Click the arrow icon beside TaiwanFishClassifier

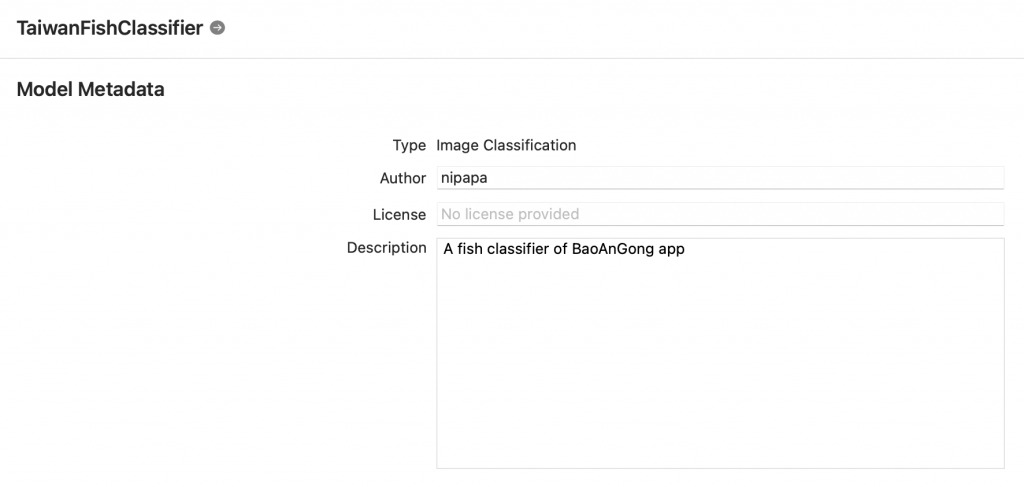tap(217, 28)
